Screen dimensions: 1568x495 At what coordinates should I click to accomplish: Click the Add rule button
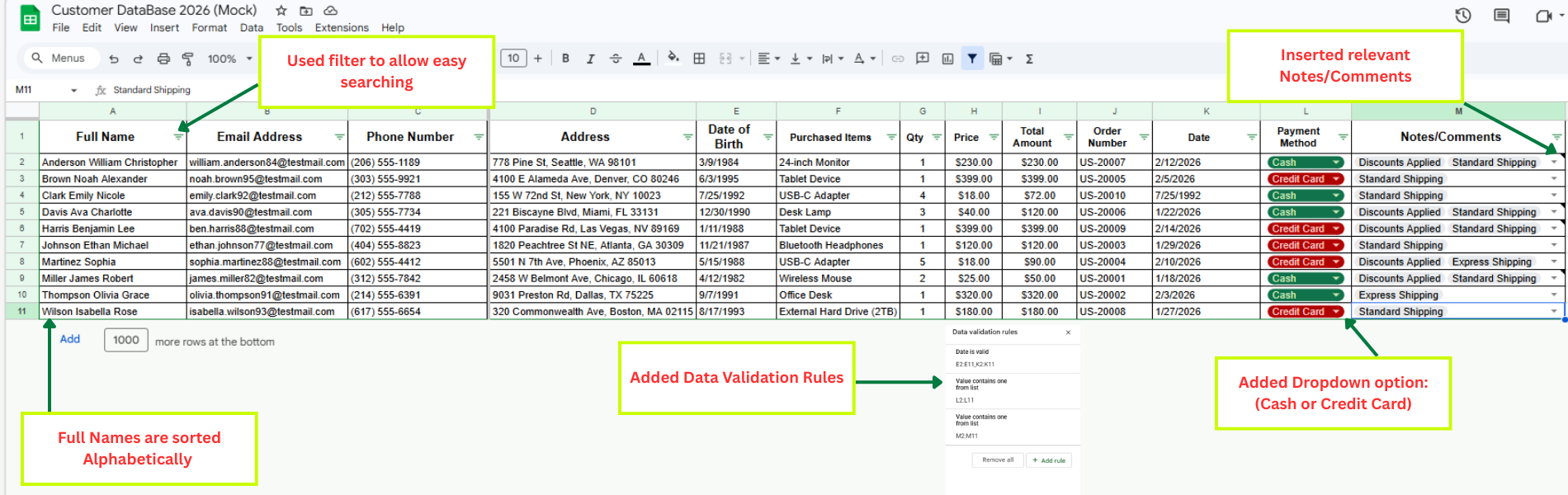1049,460
